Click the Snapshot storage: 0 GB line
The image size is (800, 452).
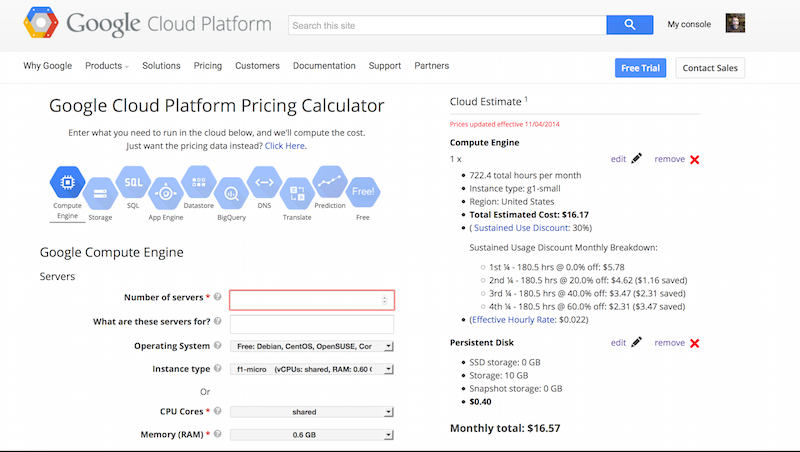coord(515,388)
